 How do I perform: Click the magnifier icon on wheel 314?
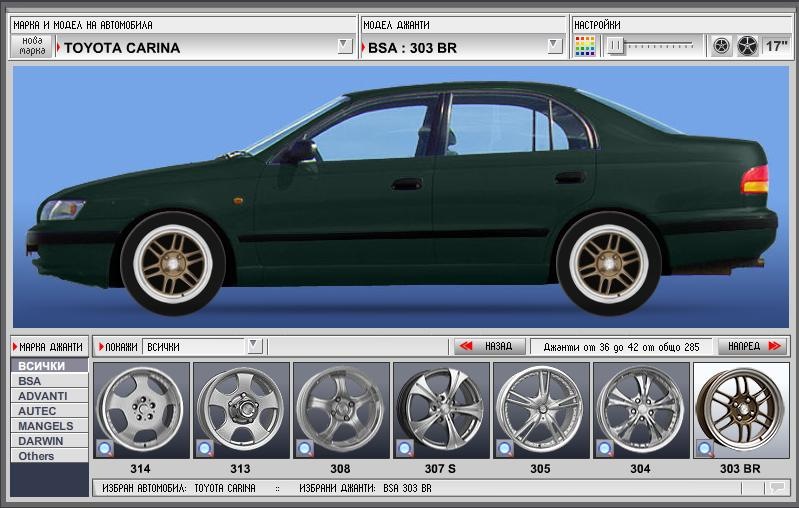click(x=105, y=448)
